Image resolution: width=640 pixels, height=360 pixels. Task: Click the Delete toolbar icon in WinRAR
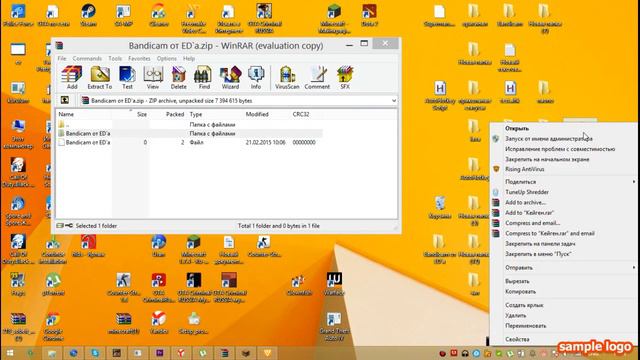click(178, 78)
